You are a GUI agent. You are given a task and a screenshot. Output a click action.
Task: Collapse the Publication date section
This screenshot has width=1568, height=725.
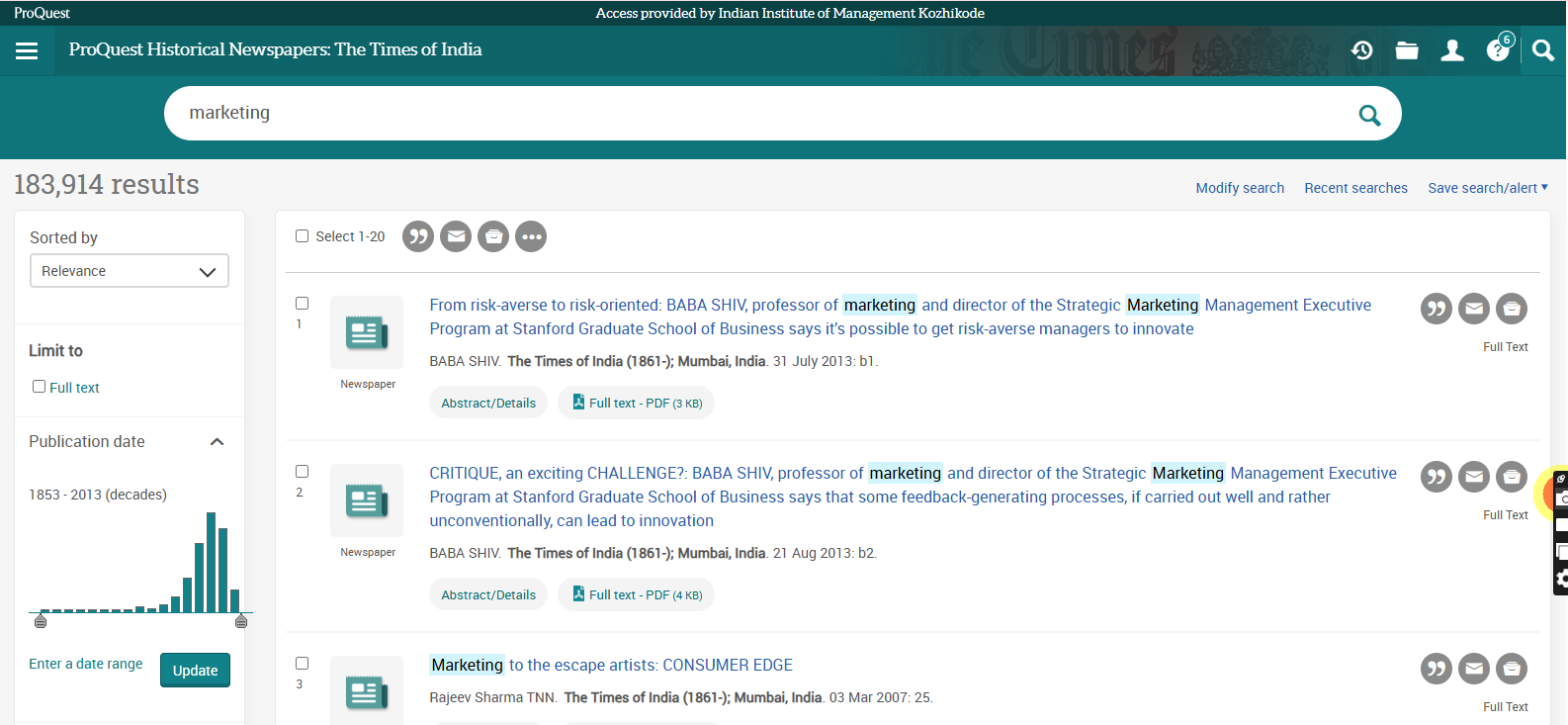point(218,442)
